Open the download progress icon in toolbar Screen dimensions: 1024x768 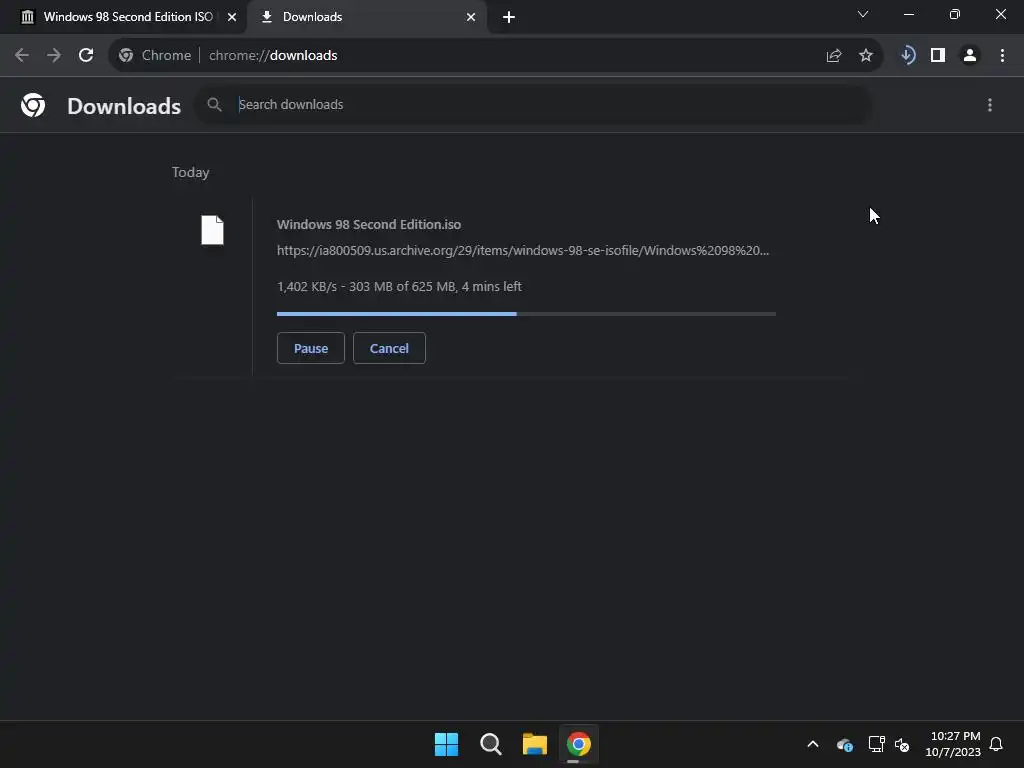908,56
